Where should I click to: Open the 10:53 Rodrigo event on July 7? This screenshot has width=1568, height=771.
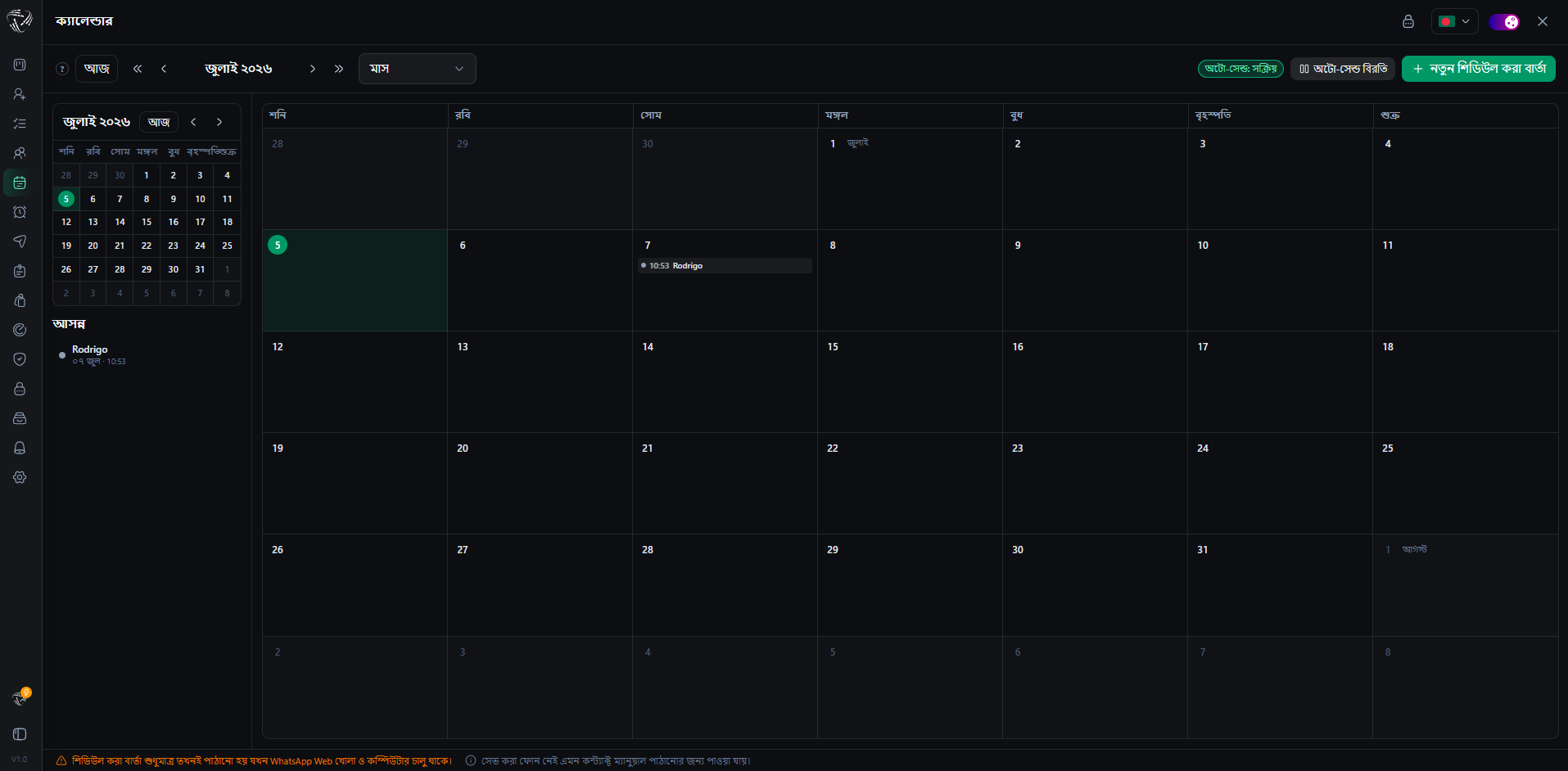pos(725,266)
